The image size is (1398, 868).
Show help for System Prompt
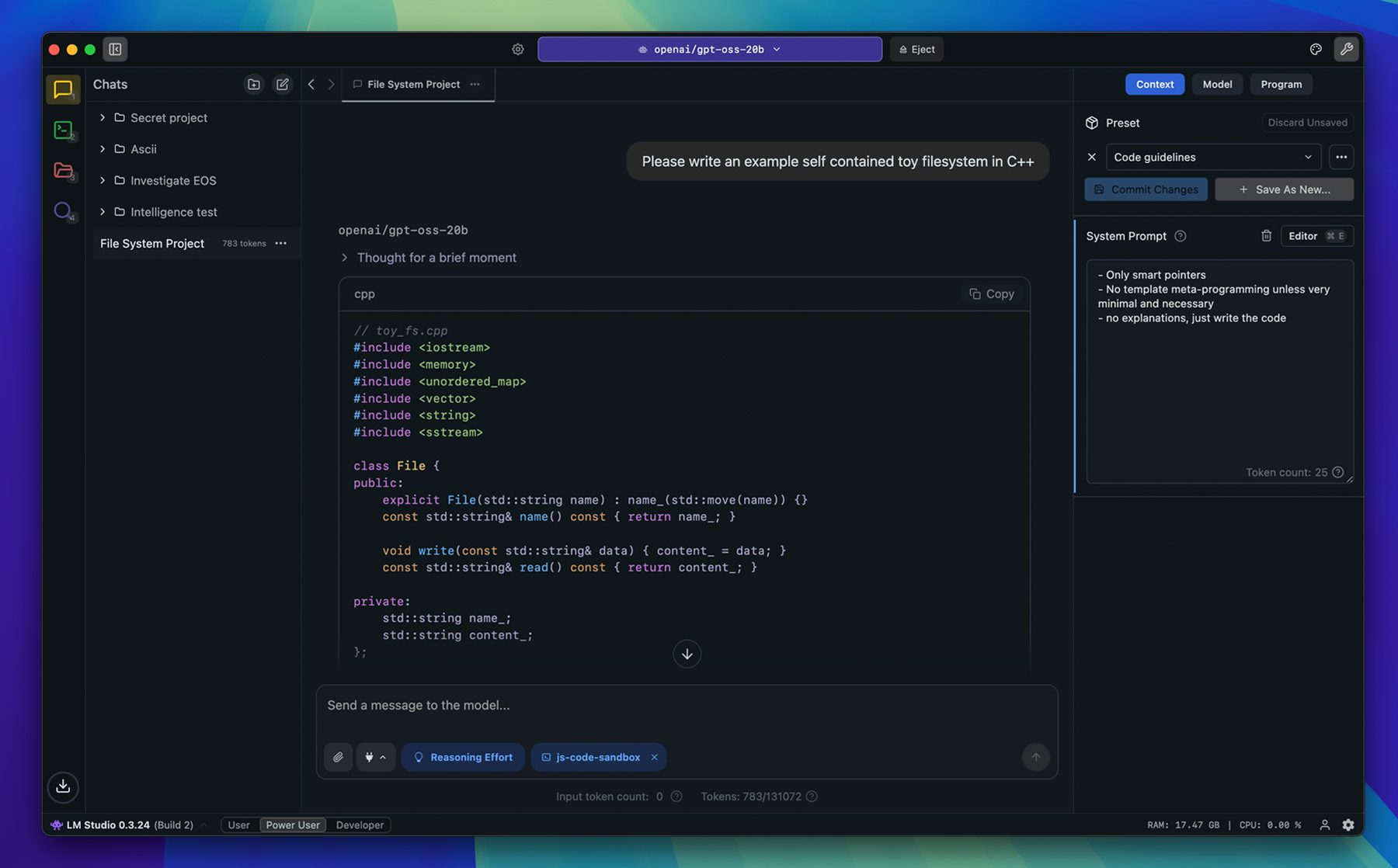[x=1180, y=236]
